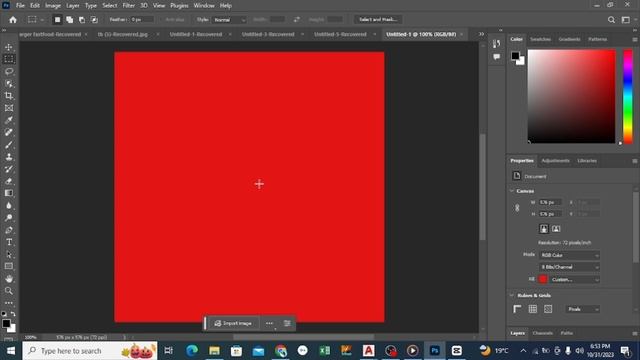Open the Layer menu
640x360 pixels.
(73, 6)
